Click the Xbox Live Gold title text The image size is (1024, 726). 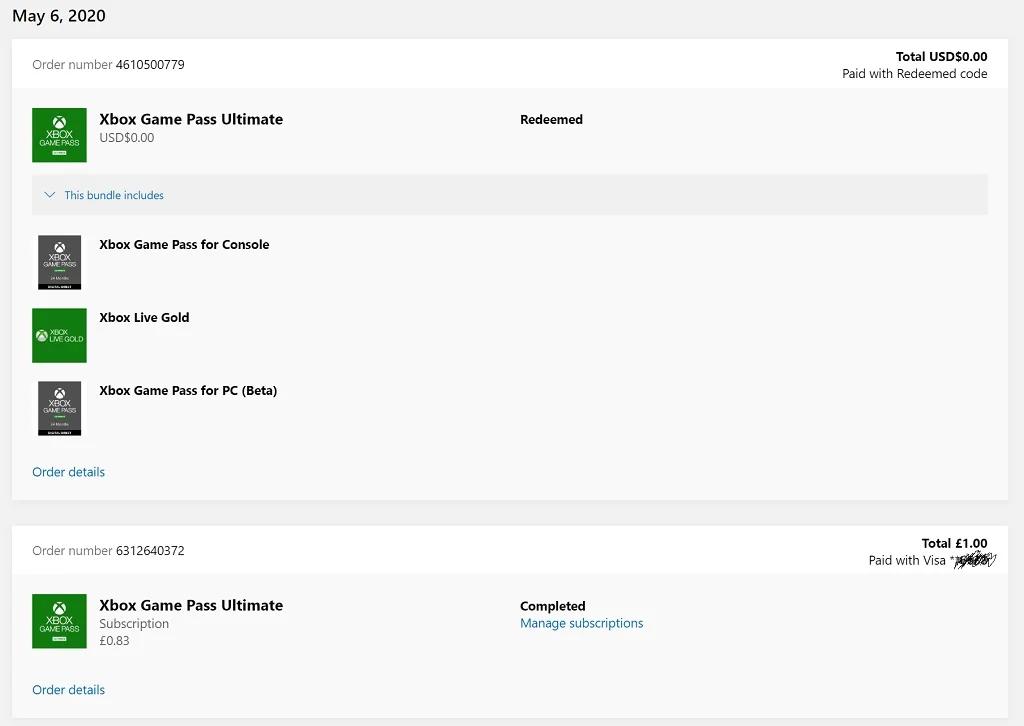pyautogui.click(x=144, y=318)
